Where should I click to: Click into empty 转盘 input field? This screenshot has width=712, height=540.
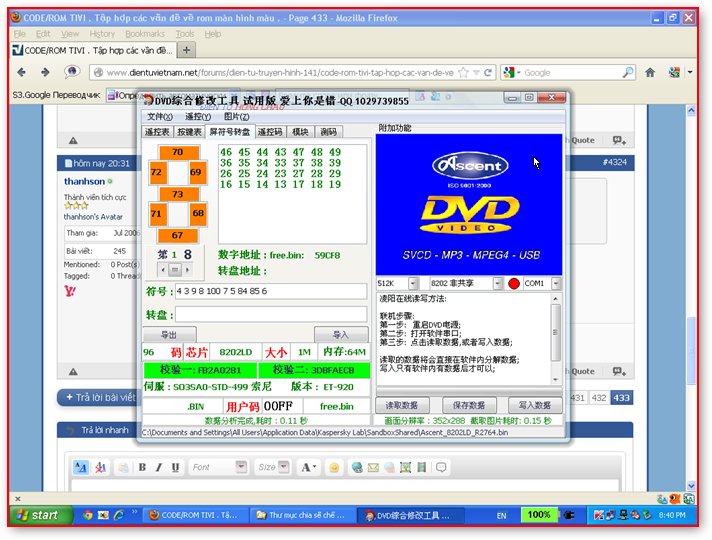click(x=271, y=314)
